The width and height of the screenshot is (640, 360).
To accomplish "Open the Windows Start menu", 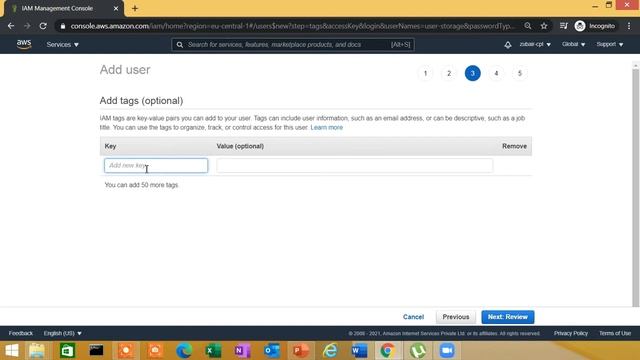I will coord(12,351).
